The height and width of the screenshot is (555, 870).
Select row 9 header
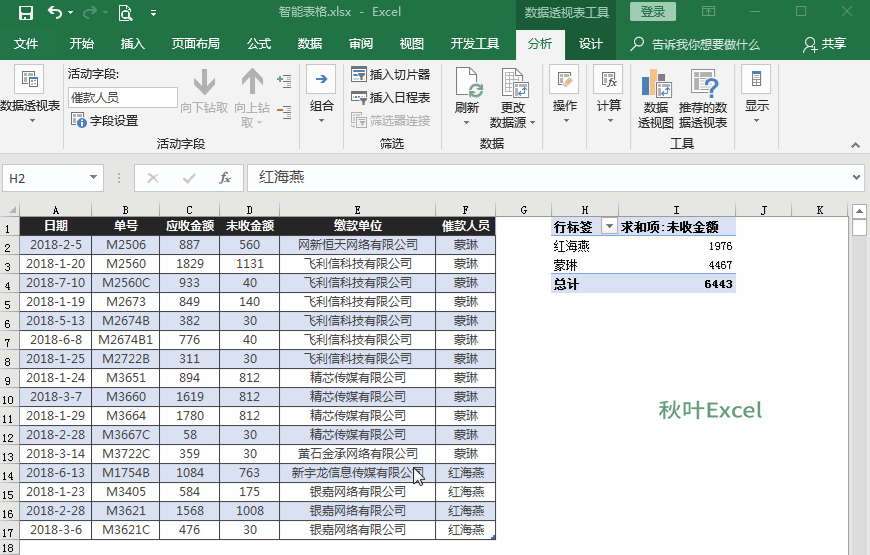coord(8,380)
